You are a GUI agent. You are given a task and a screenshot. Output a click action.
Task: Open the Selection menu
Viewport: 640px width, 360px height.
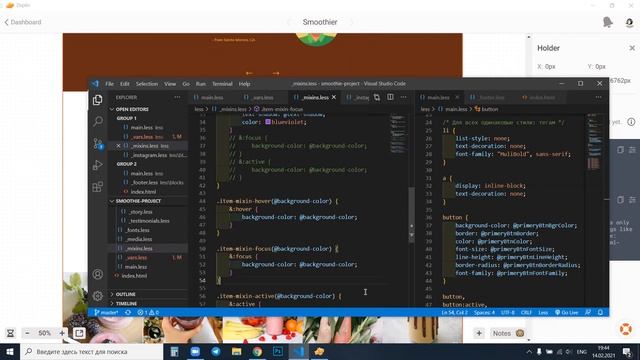(x=147, y=84)
